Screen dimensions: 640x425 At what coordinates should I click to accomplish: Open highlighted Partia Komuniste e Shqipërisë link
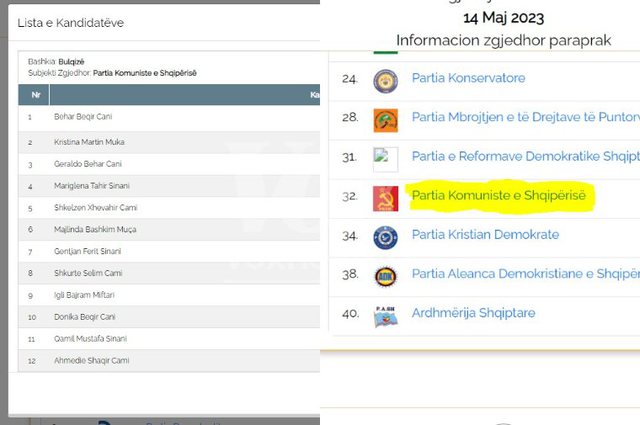coord(498,196)
